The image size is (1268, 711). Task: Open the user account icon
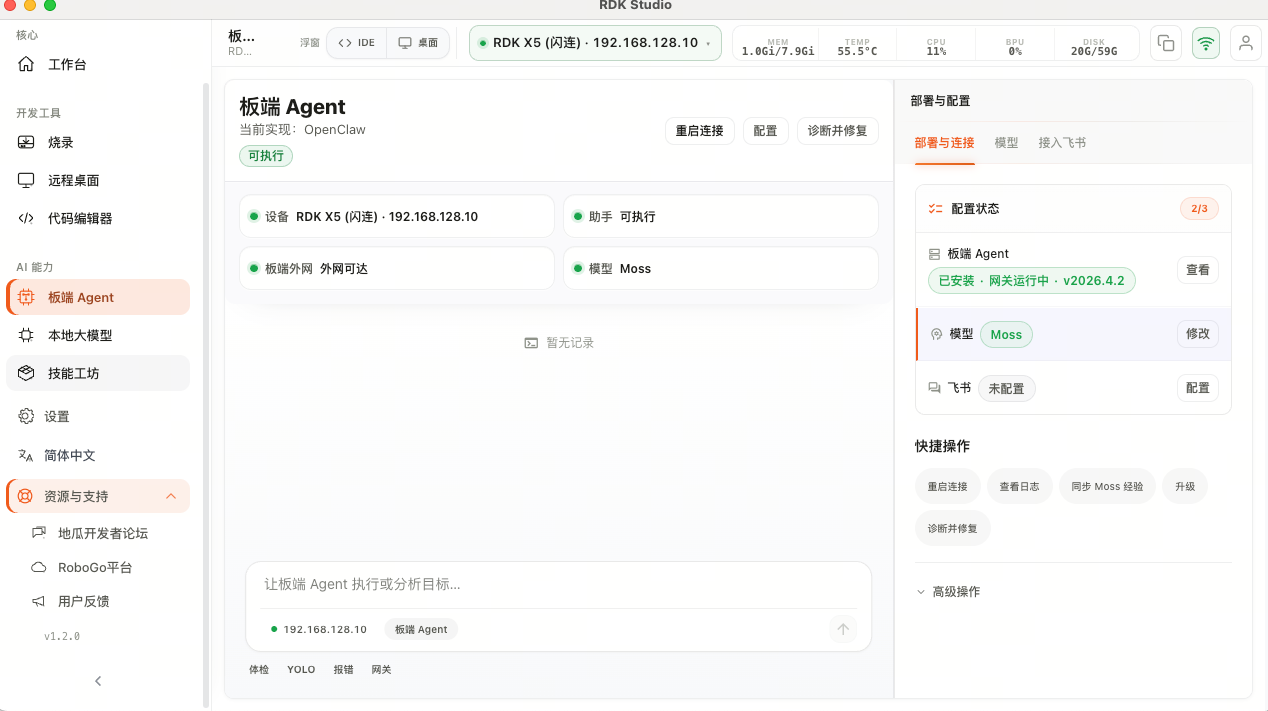[1246, 43]
